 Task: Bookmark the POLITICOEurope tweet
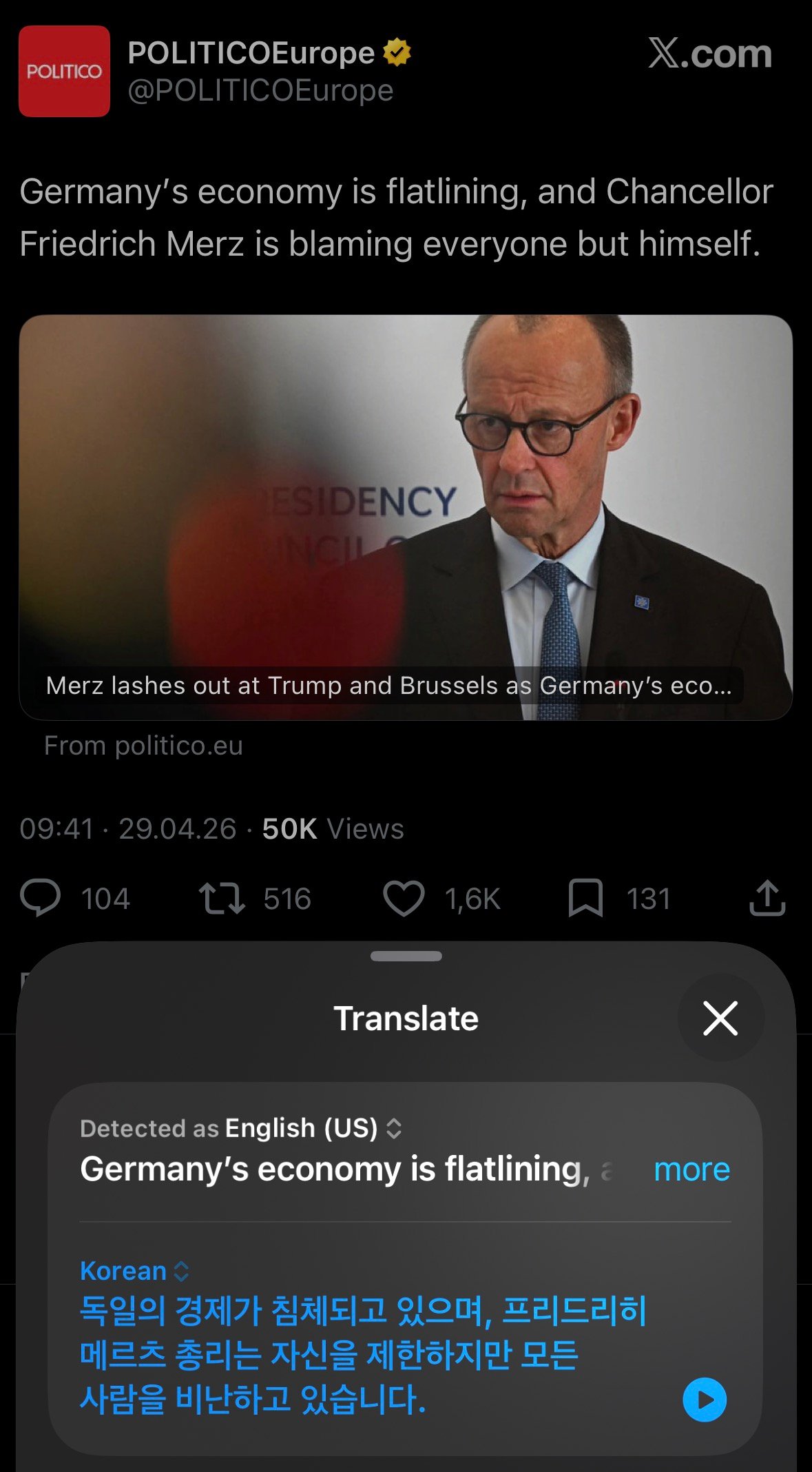tap(585, 899)
